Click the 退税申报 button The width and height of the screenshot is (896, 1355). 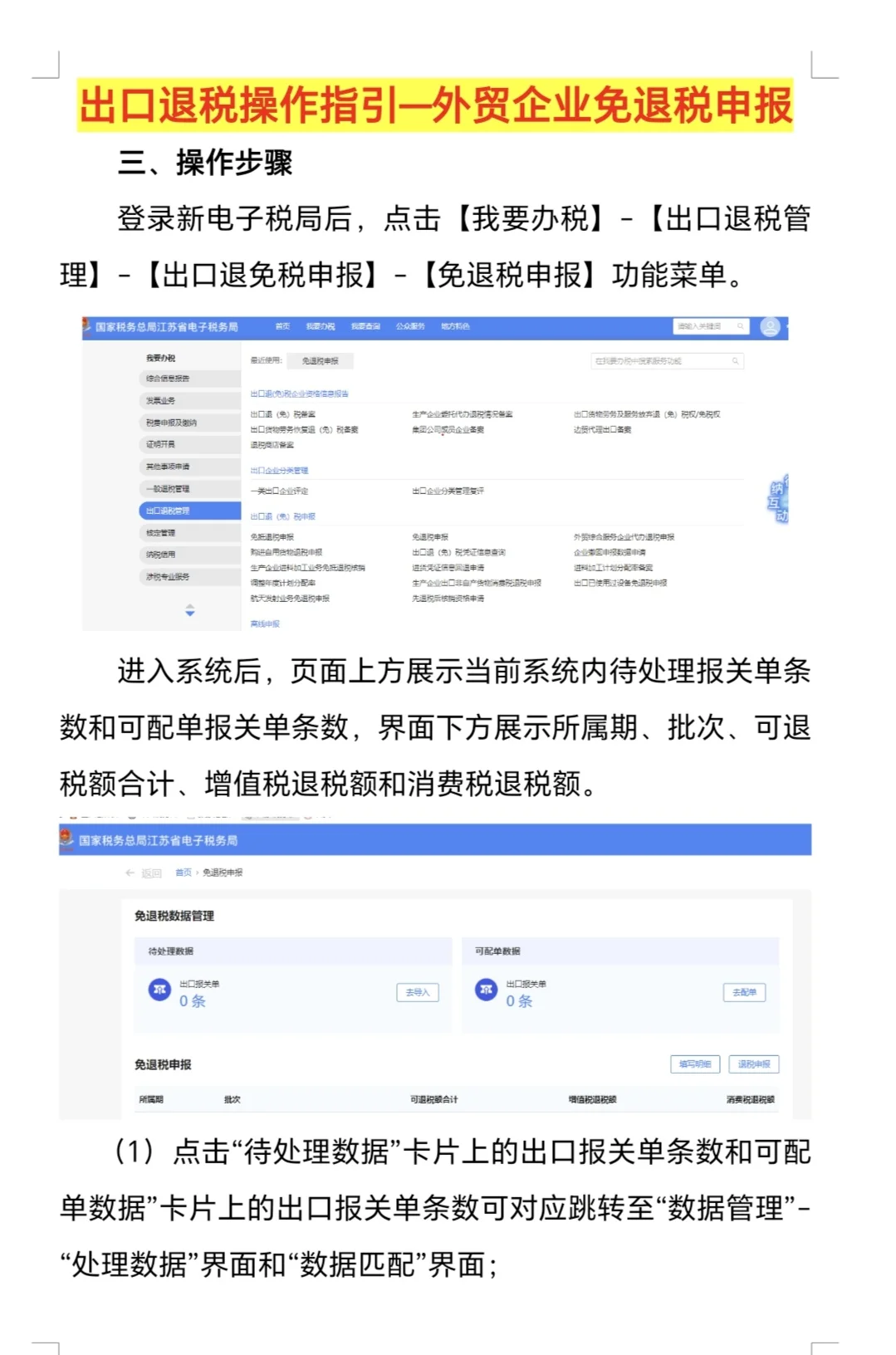coord(754,1064)
